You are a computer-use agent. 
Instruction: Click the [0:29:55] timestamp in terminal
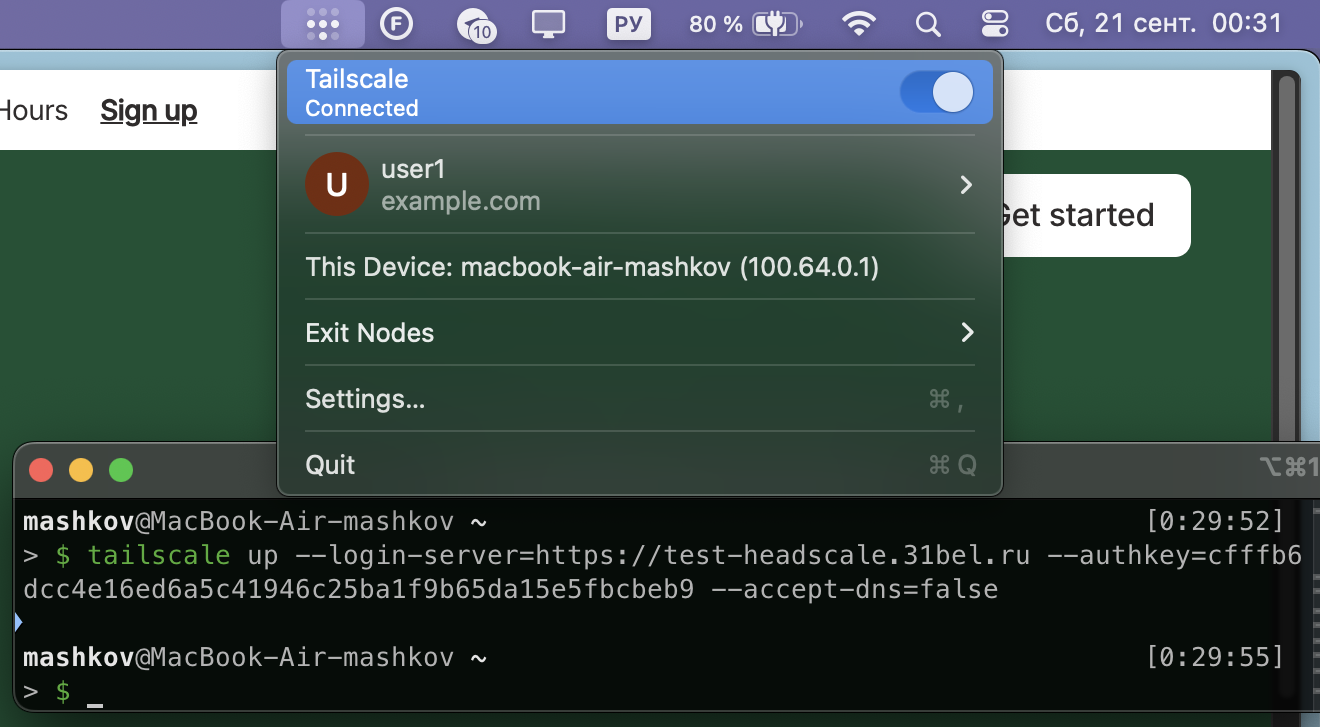(x=1215, y=657)
